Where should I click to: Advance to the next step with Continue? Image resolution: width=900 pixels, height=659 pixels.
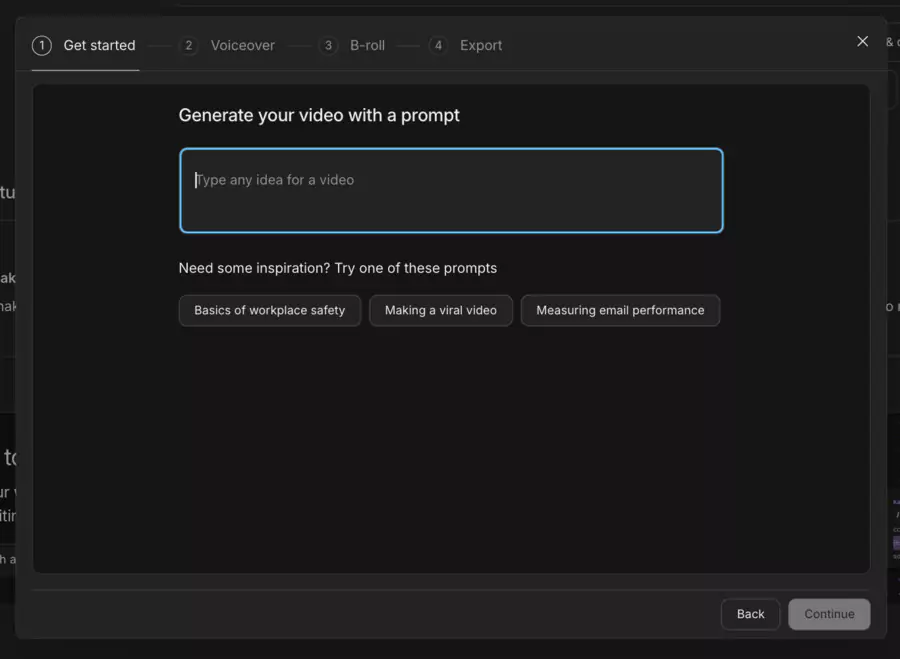[829, 614]
